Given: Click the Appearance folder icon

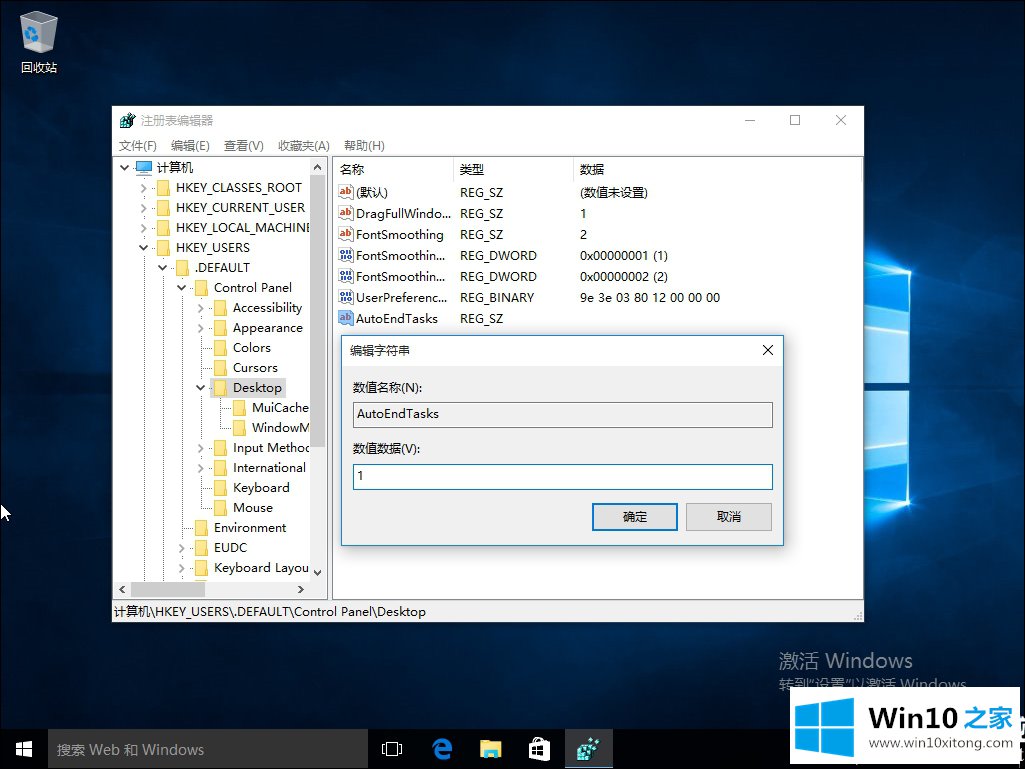Looking at the screenshot, I should (x=220, y=328).
